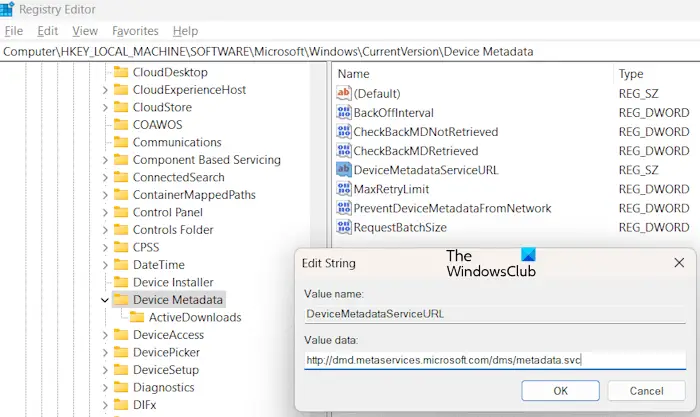Click the Communications folder icon
This screenshot has height=417, width=700.
tap(121, 142)
